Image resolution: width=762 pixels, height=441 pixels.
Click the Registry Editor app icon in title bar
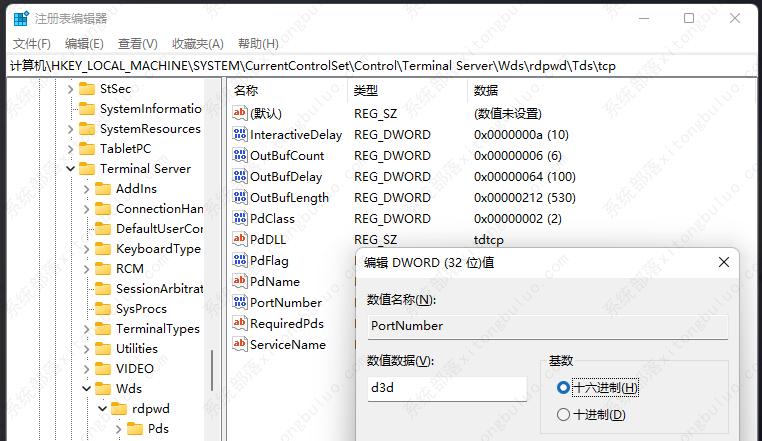coord(19,18)
